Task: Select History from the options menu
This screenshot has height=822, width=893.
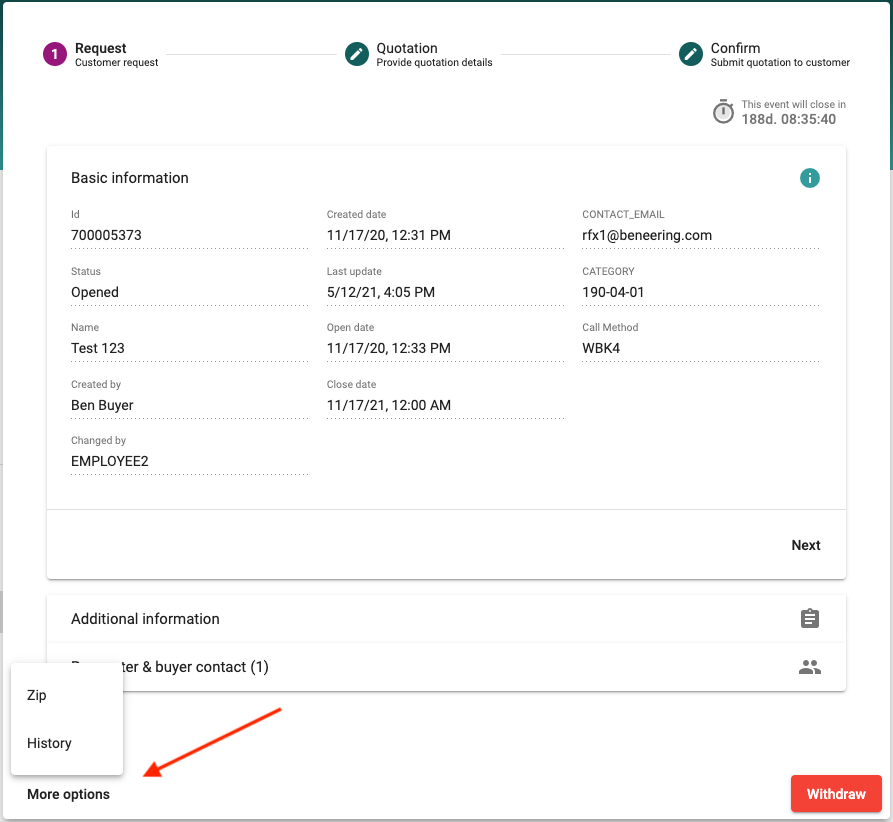Action: pyautogui.click(x=49, y=743)
